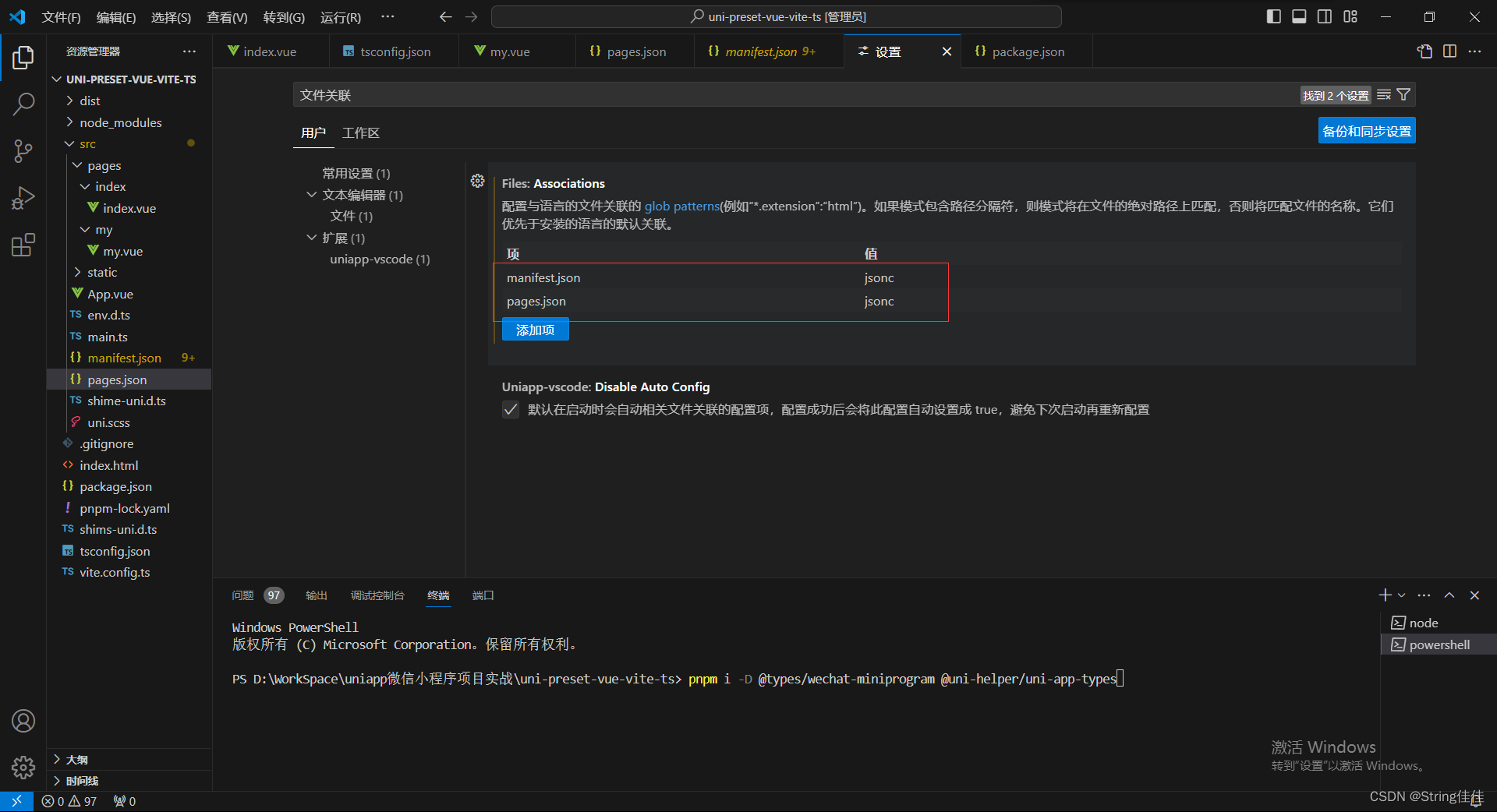Image resolution: width=1497 pixels, height=812 pixels.
Task: Open the settings filter funnel icon
Action: coord(1403,94)
